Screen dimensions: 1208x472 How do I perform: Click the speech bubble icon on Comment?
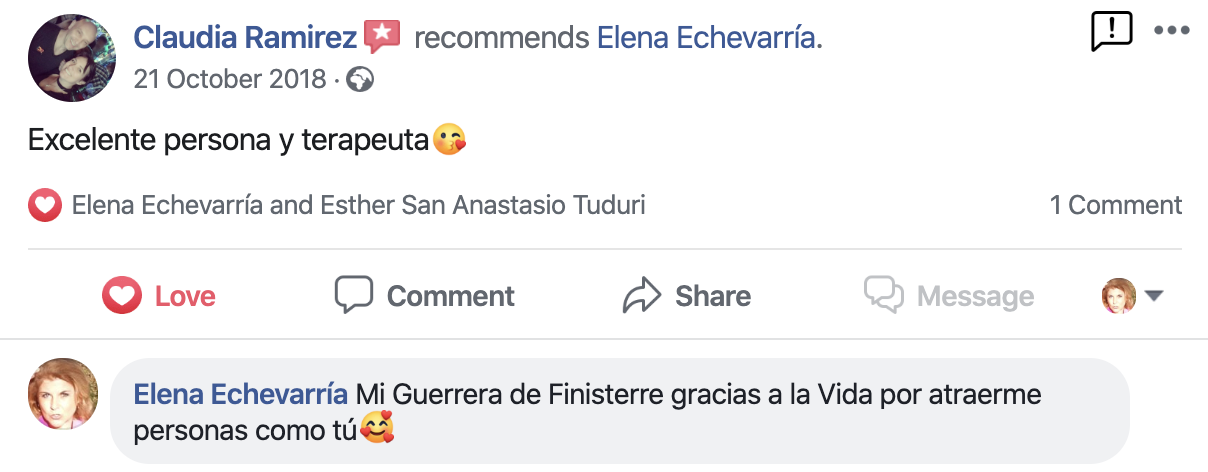tap(354, 295)
